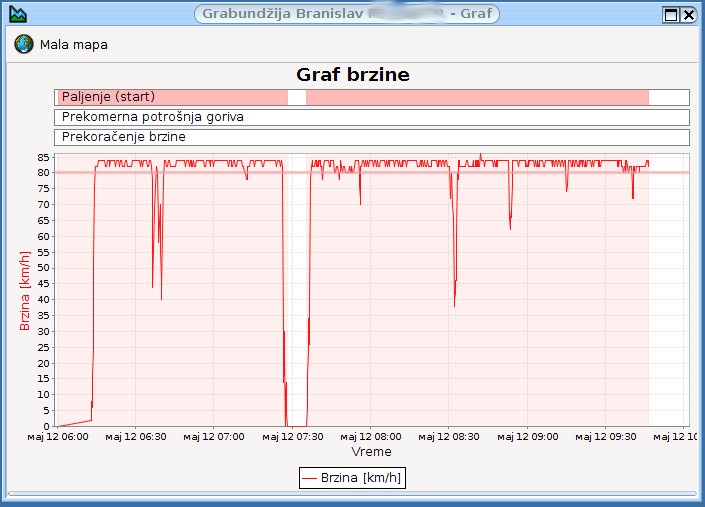Click the horizontal scrollbar at window bottom

[352, 494]
